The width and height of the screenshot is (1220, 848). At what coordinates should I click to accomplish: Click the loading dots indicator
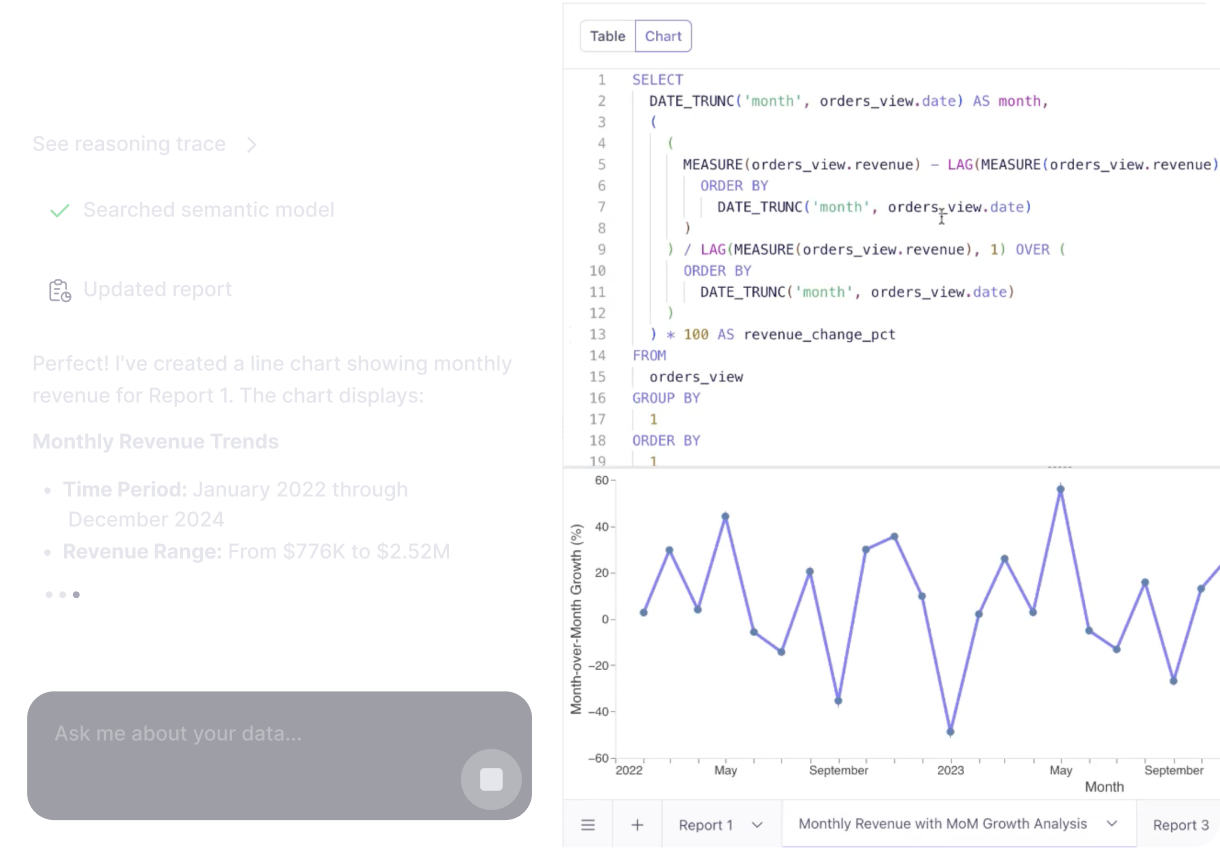62,595
